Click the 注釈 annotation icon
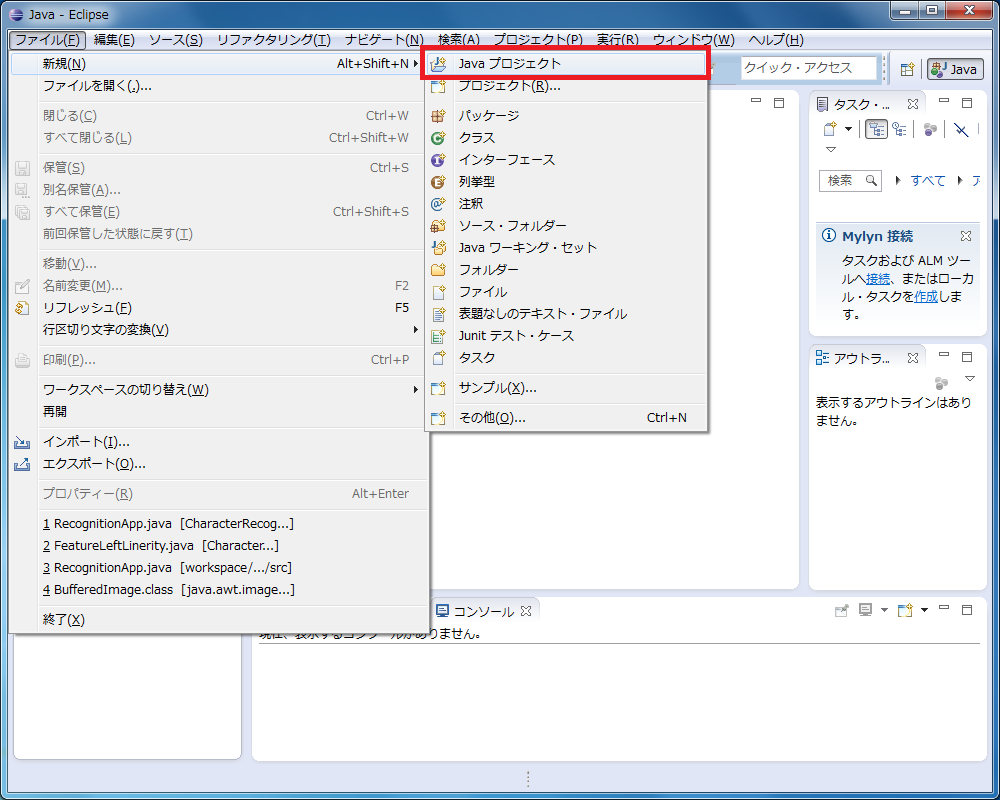The image size is (1000, 800). point(438,204)
